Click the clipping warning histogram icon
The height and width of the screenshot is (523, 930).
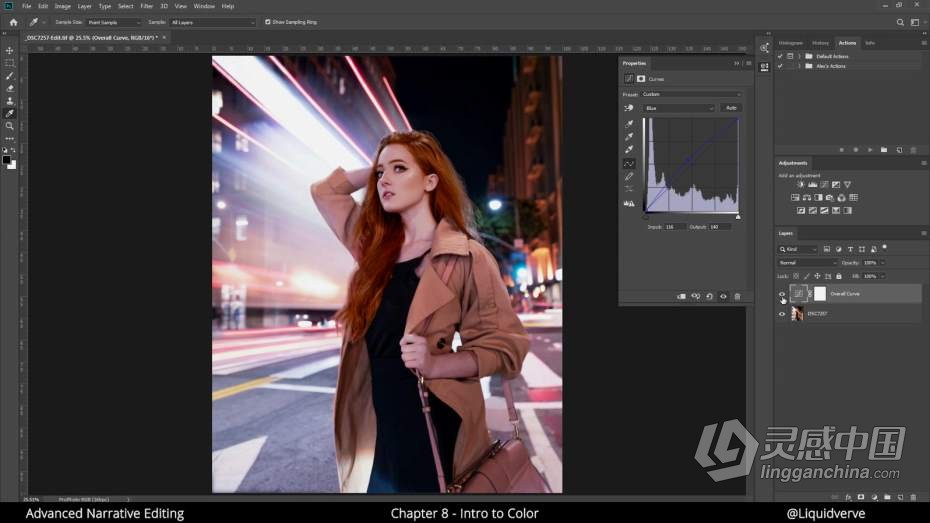tap(629, 203)
